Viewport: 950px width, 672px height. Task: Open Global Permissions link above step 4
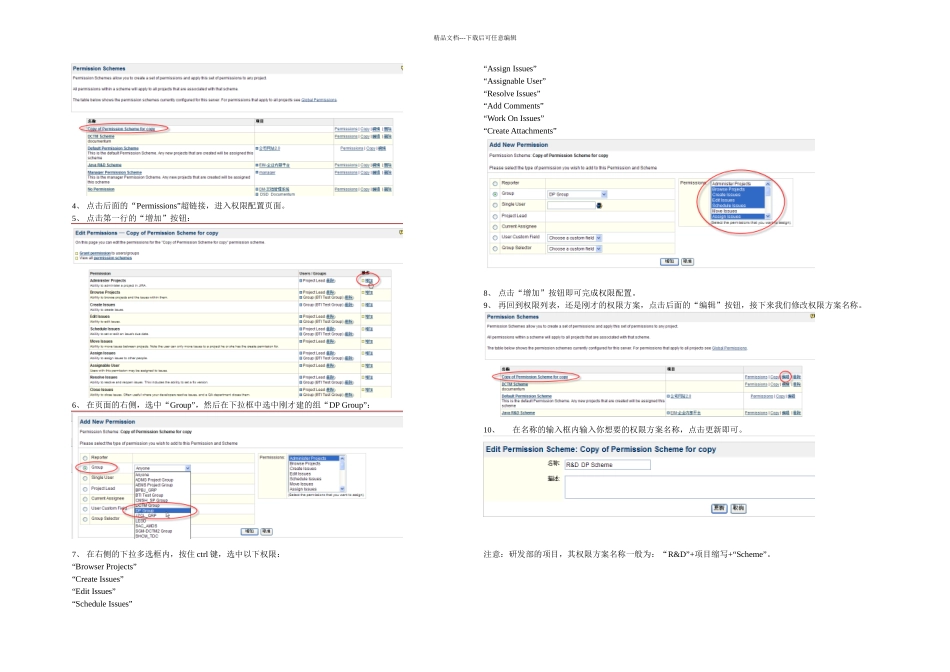(319, 100)
